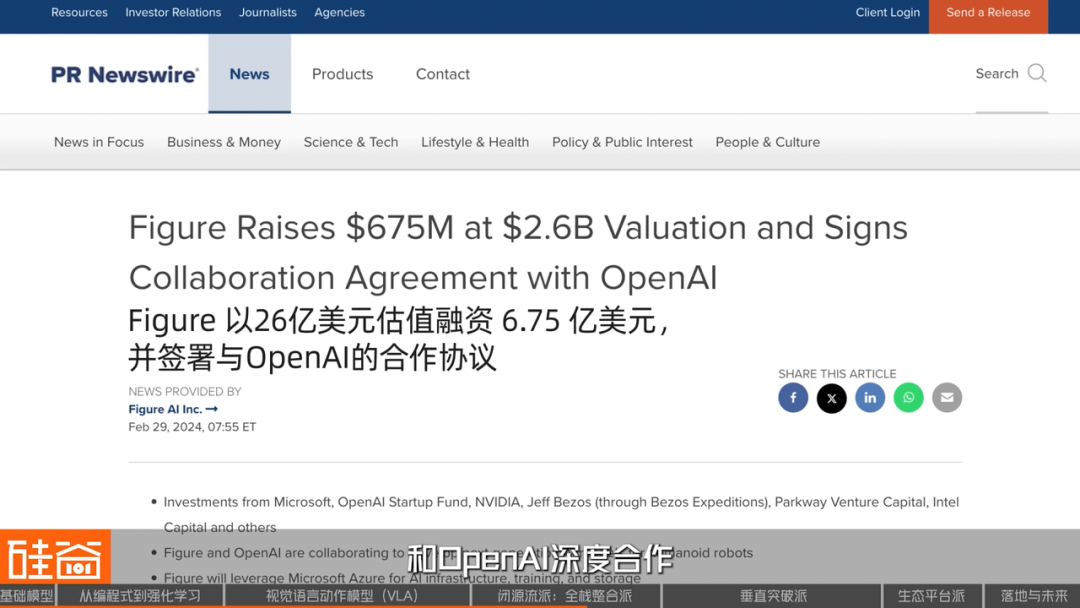
Task: Jump to 基础模型 chapter
Action: coord(28,596)
